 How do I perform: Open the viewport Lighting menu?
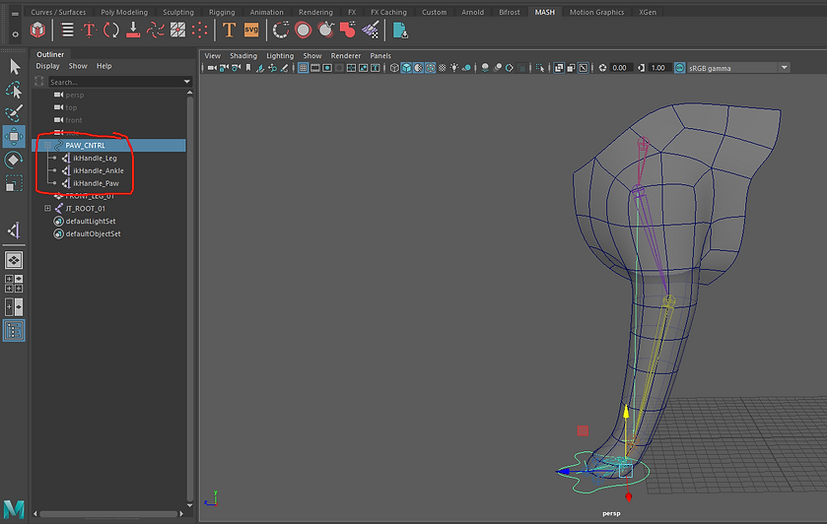pyautogui.click(x=280, y=55)
